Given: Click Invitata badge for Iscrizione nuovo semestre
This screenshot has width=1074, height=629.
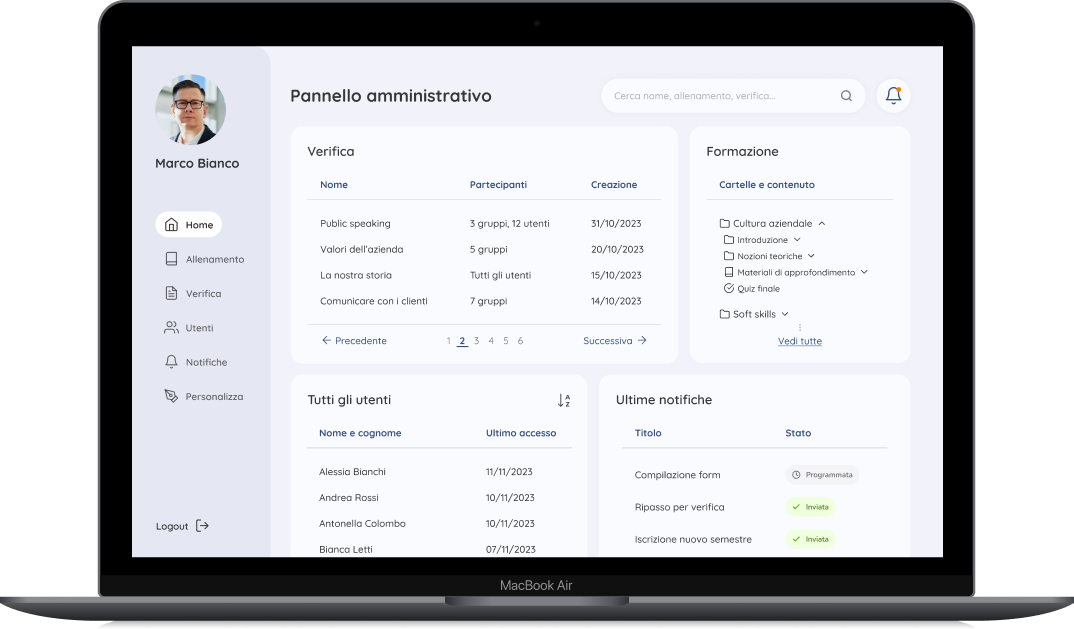Looking at the screenshot, I should [810, 539].
